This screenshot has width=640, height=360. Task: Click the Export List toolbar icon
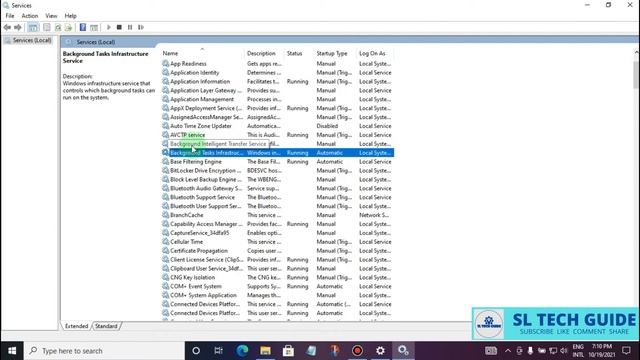(68, 27)
